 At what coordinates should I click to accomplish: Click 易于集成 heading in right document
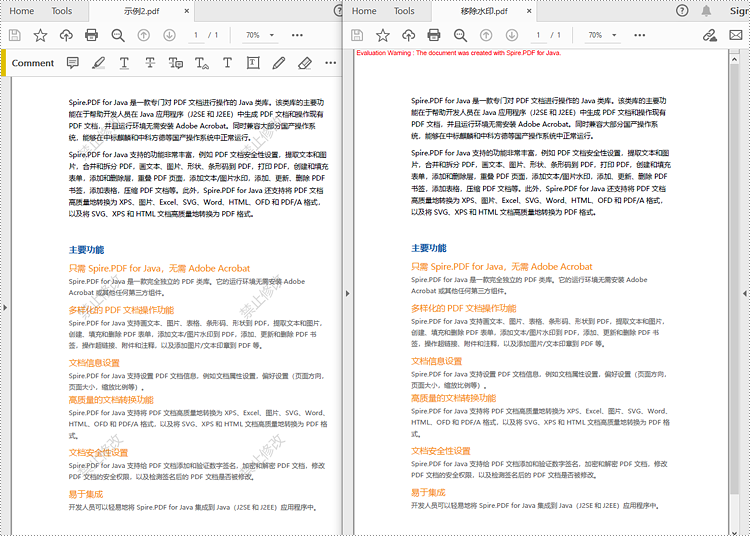point(428,492)
